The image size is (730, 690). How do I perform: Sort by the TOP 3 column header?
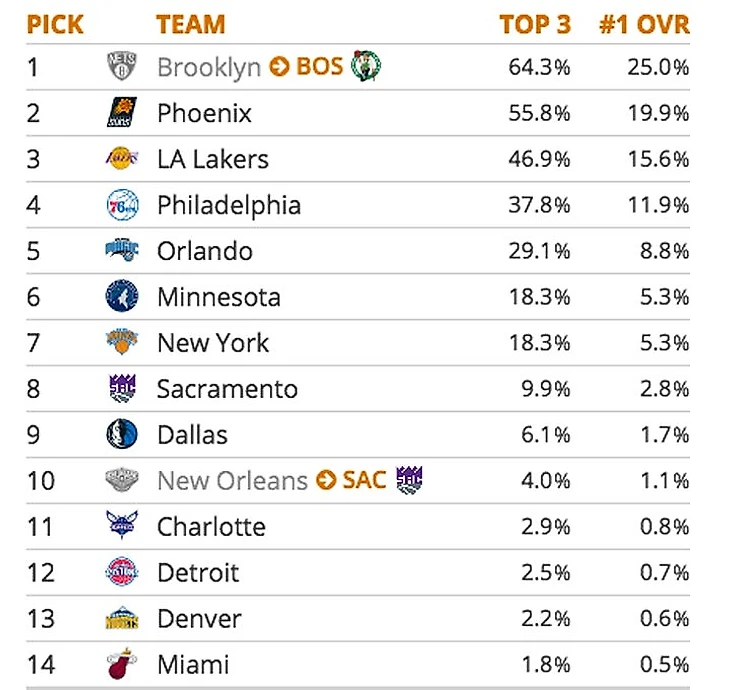(535, 24)
